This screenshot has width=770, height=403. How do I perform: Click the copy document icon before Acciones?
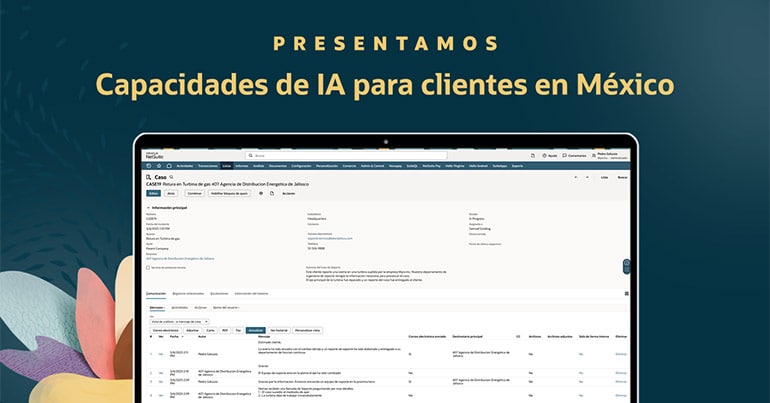pos(272,193)
